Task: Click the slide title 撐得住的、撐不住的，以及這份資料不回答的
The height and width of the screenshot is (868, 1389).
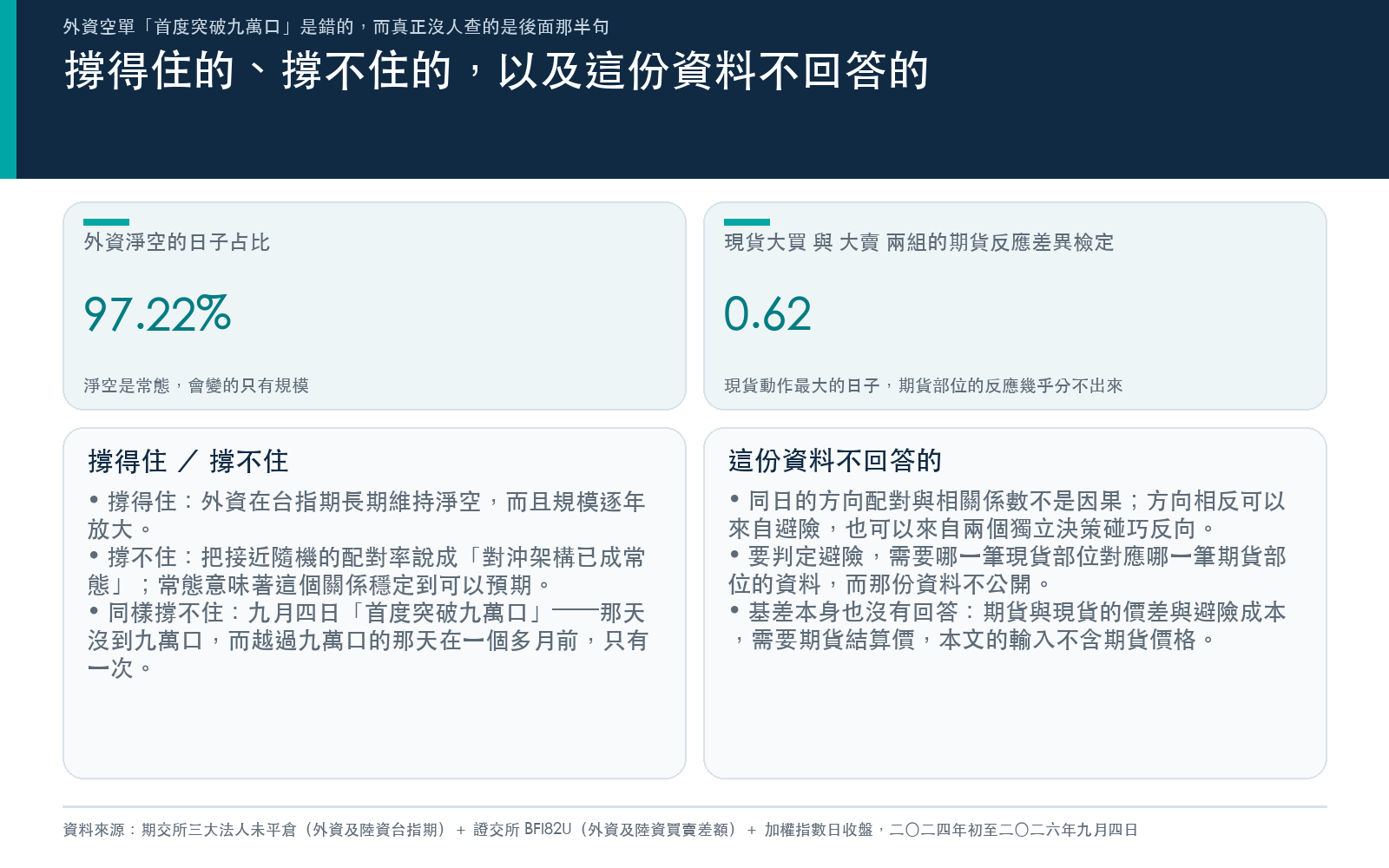Action: (497, 71)
